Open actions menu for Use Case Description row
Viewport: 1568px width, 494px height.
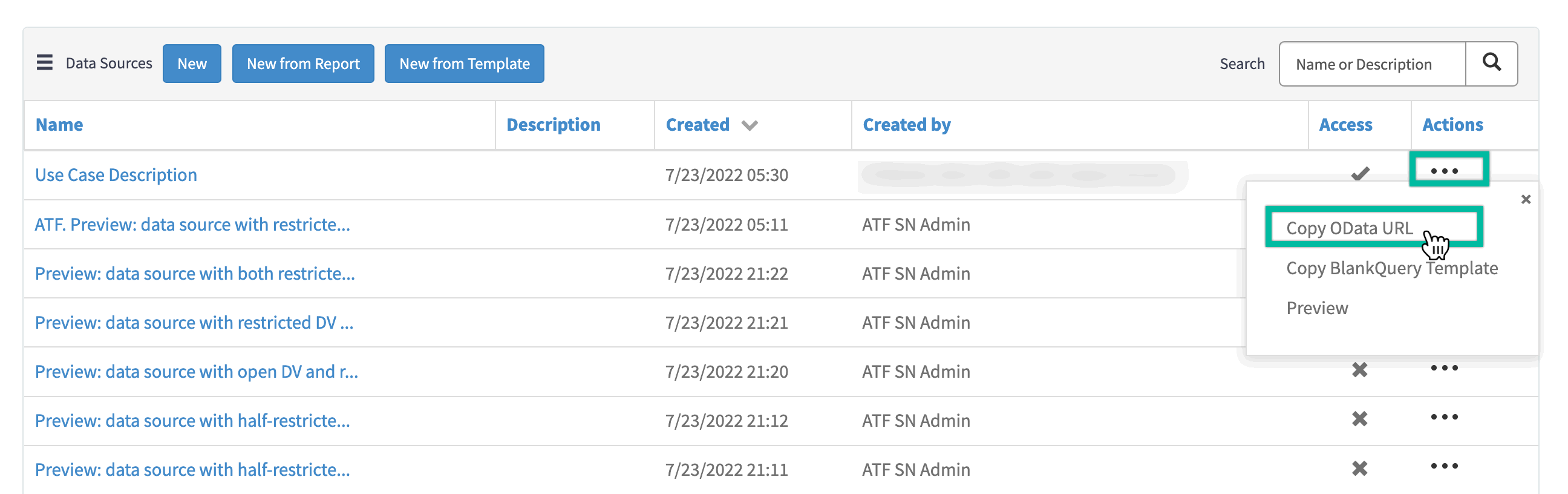point(1448,171)
